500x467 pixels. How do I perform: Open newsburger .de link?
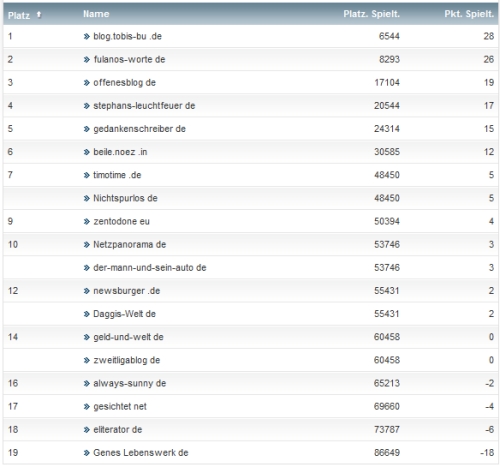[127, 291]
